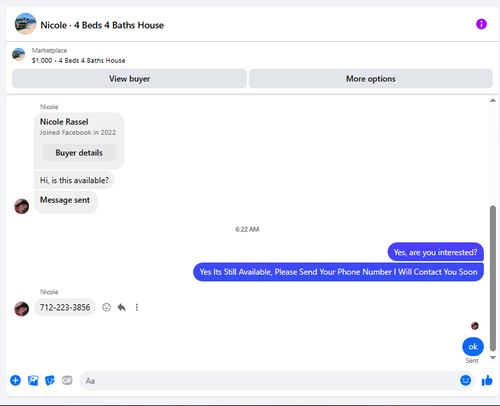Open the three-dot menu beside the phone number

pyautogui.click(x=137, y=307)
